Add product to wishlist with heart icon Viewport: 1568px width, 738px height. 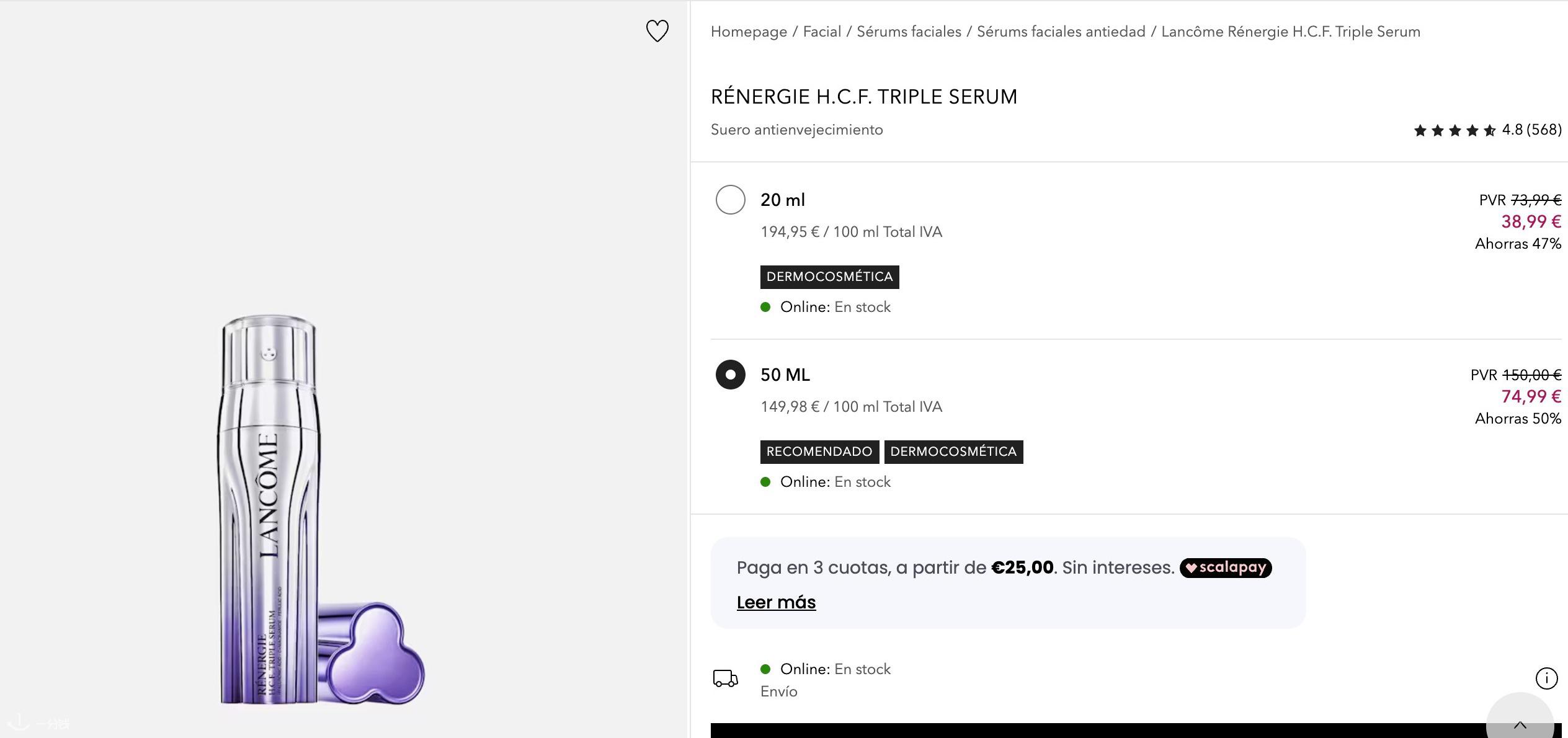(657, 31)
